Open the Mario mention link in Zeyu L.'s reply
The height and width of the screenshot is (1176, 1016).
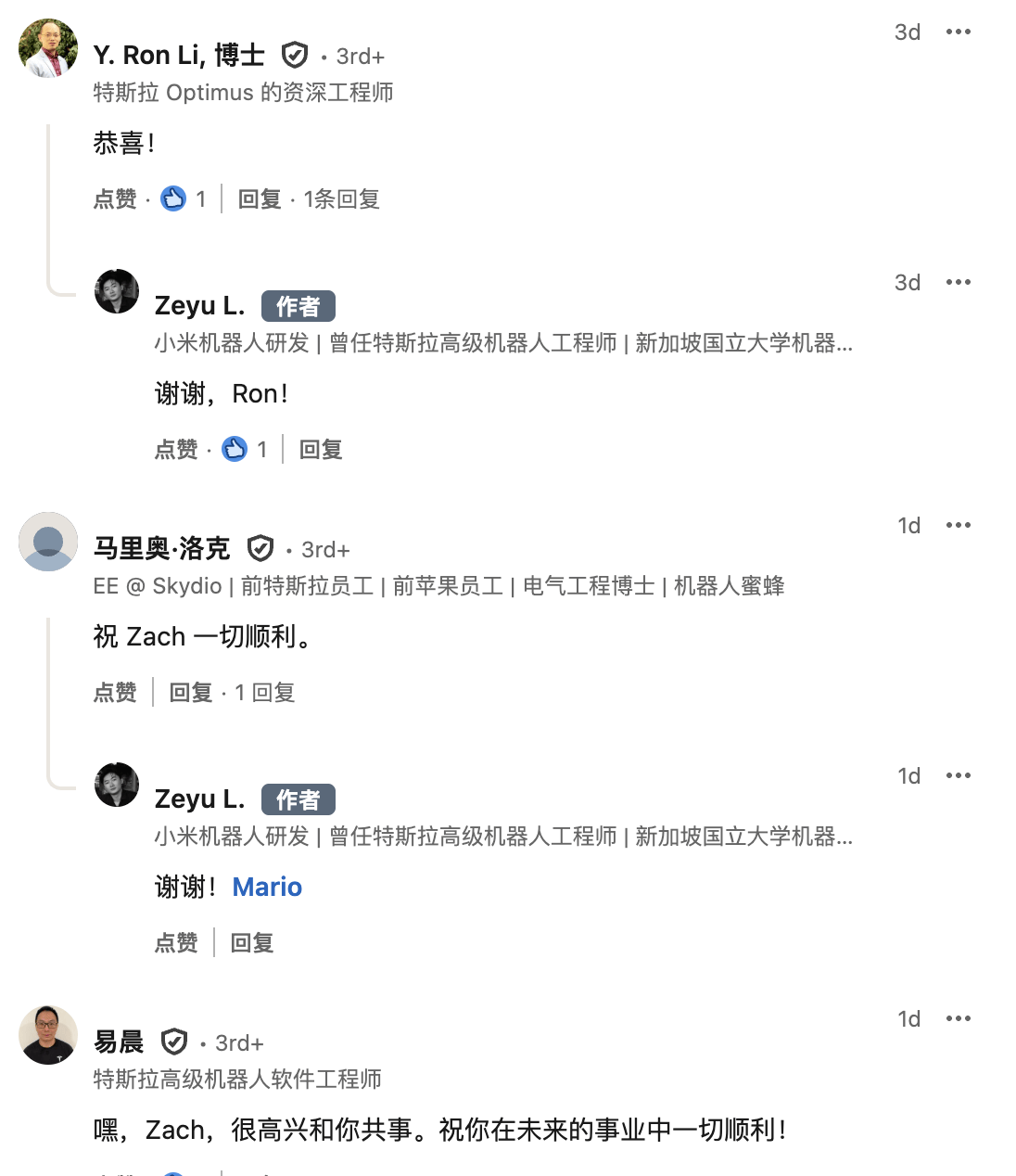point(266,887)
